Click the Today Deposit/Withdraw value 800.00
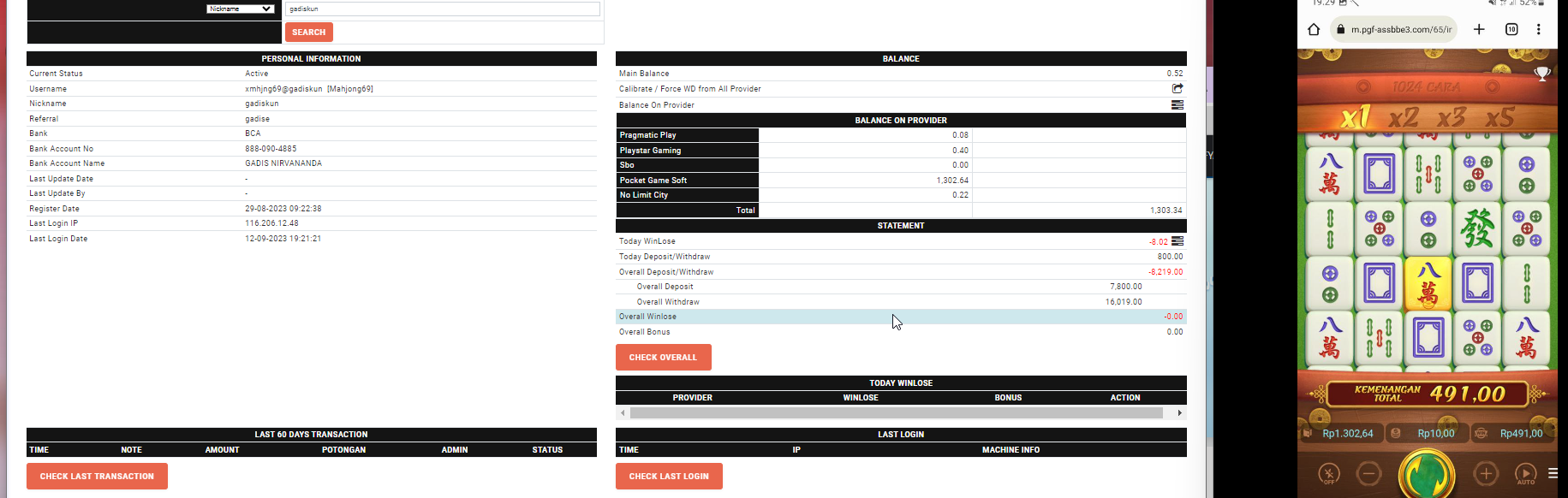Viewport: 1568px width, 498px height. point(1170,256)
